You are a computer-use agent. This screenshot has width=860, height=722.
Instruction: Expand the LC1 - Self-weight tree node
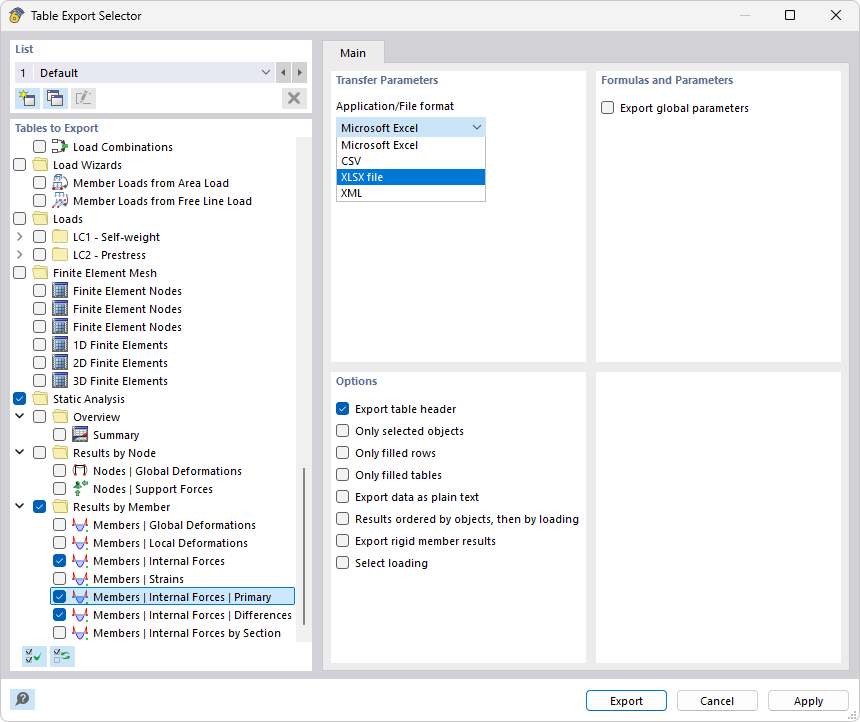[19, 236]
